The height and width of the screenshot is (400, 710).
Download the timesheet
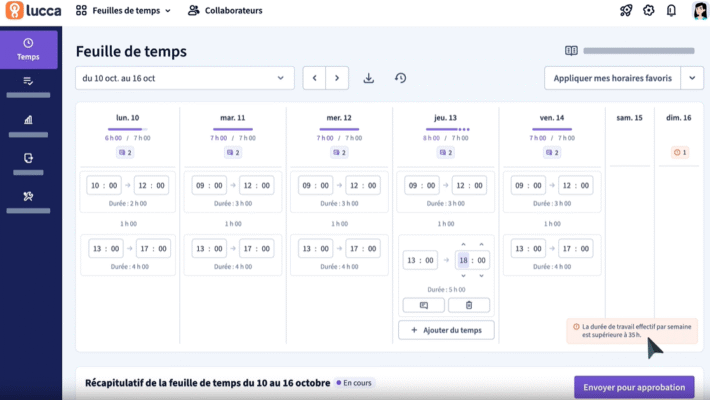[369, 78]
